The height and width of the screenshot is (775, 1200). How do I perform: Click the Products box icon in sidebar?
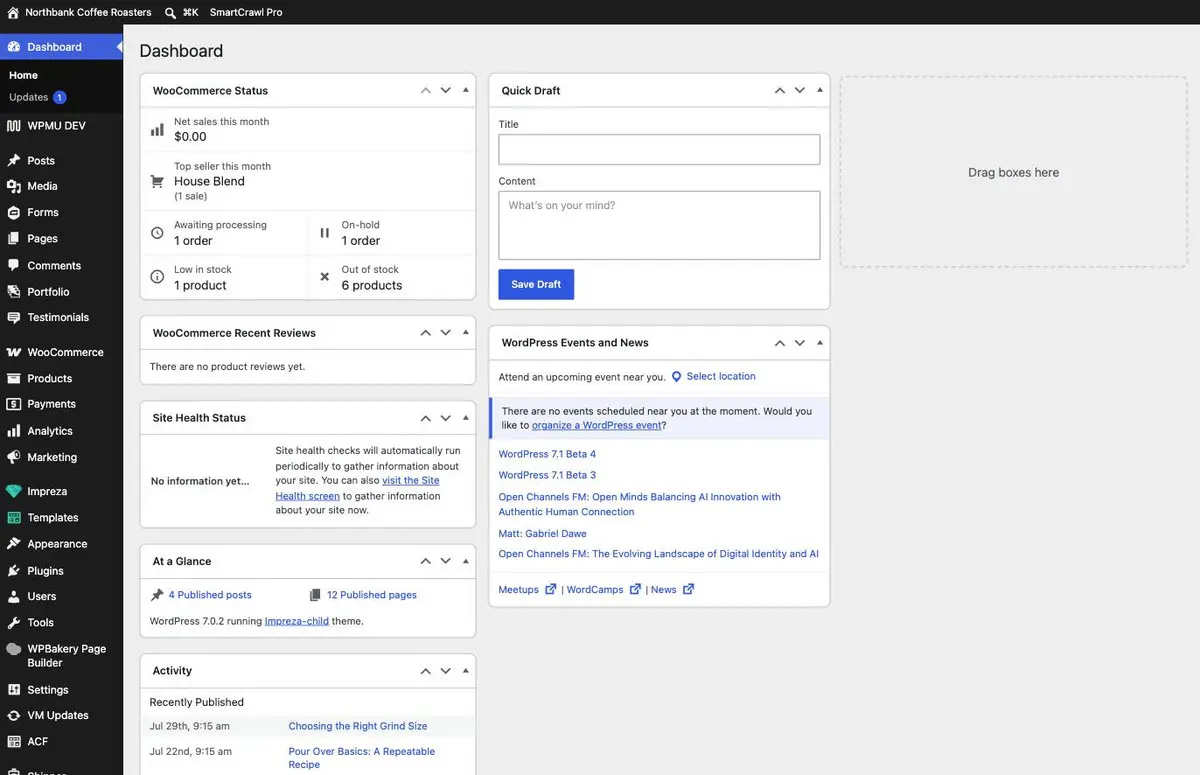tap(13, 378)
